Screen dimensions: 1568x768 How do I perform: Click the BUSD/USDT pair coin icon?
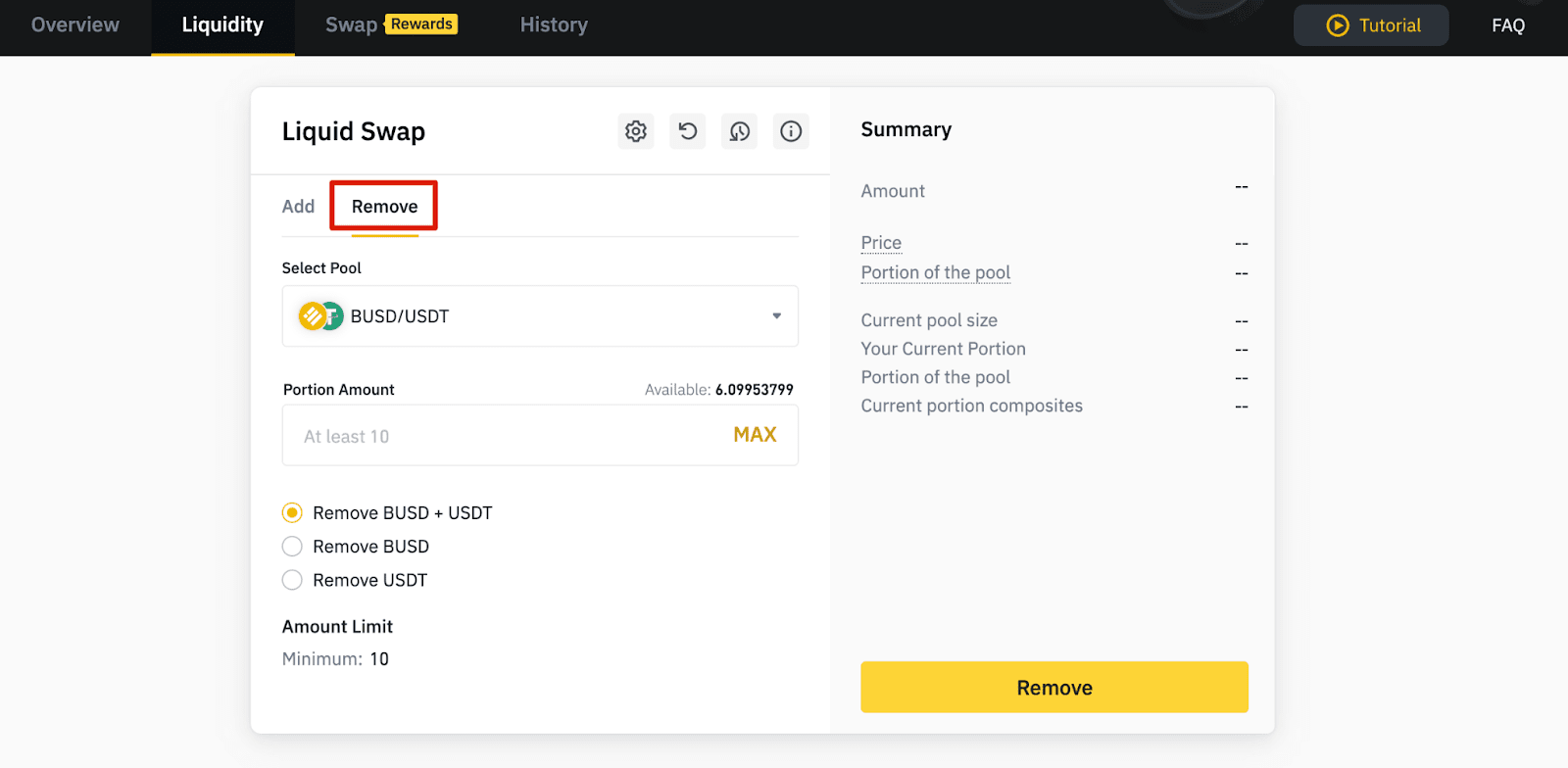point(321,316)
